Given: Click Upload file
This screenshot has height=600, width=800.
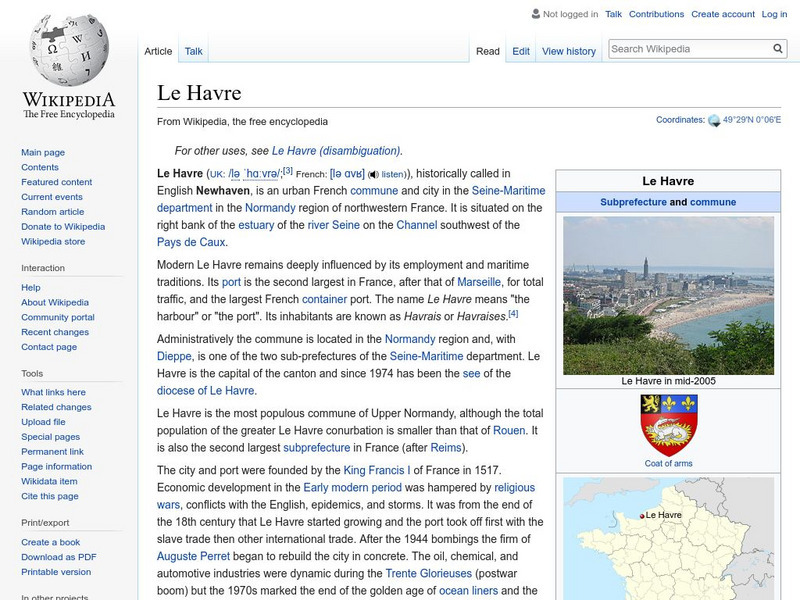Looking at the screenshot, I should point(43,421).
